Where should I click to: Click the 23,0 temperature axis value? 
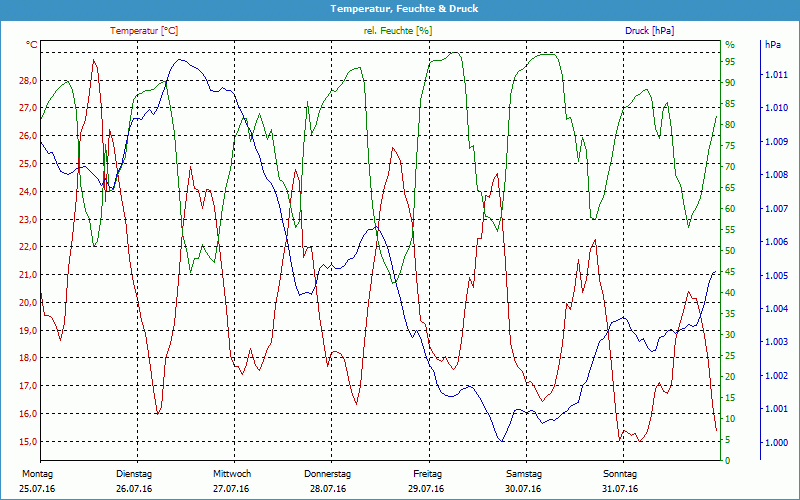click(28, 219)
